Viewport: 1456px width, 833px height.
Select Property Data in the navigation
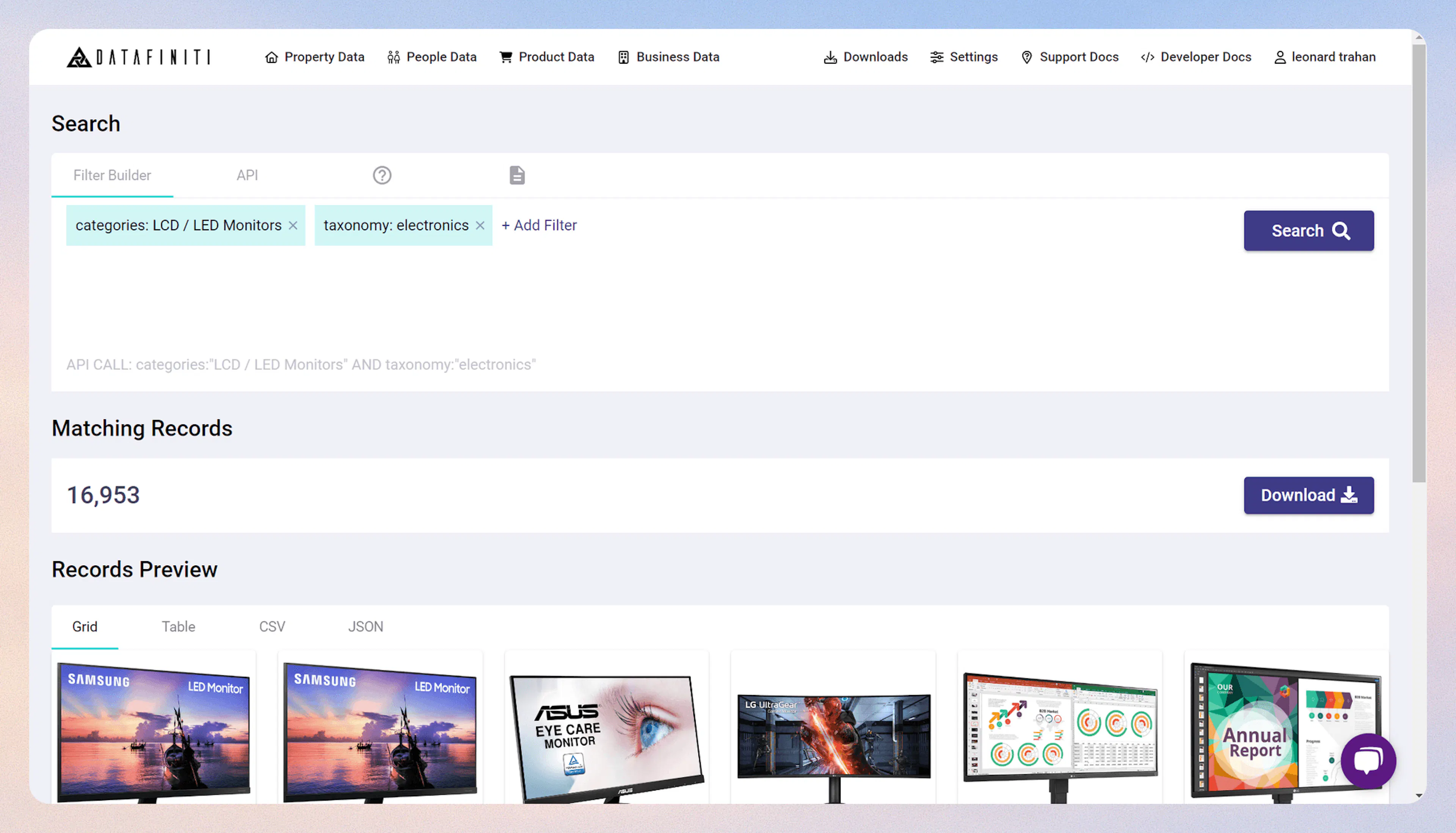pyautogui.click(x=314, y=56)
